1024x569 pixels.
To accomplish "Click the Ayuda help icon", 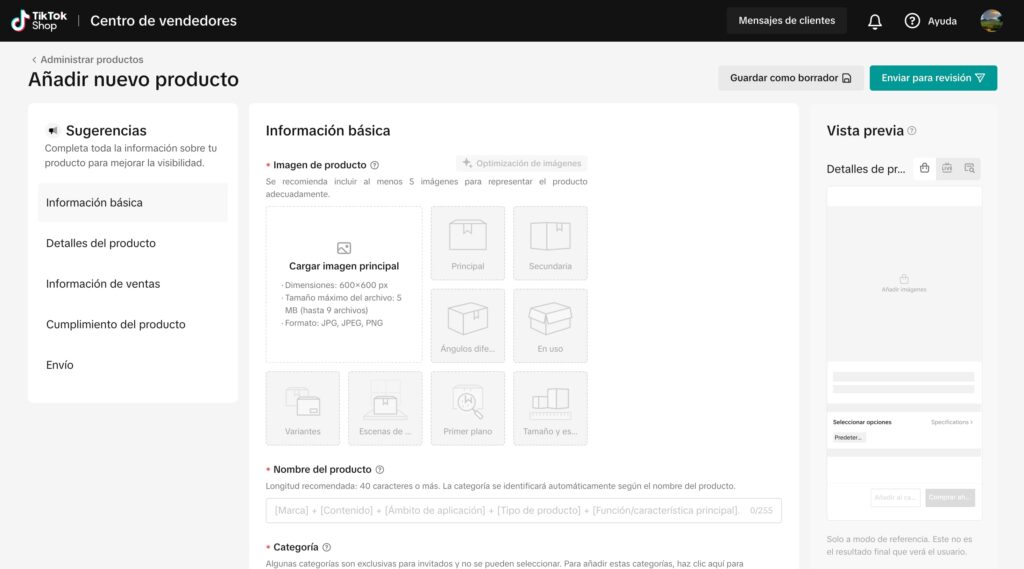I will (x=912, y=21).
